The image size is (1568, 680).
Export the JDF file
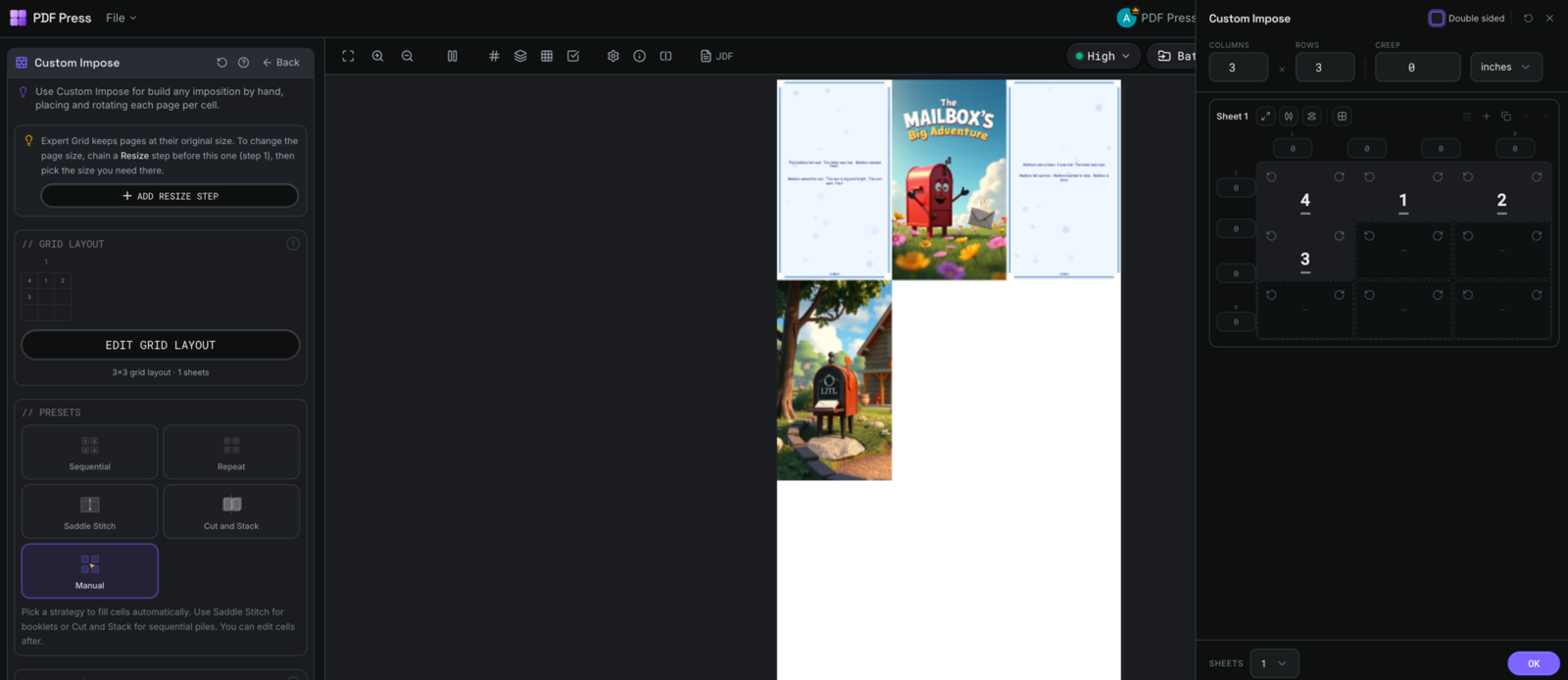click(x=716, y=56)
